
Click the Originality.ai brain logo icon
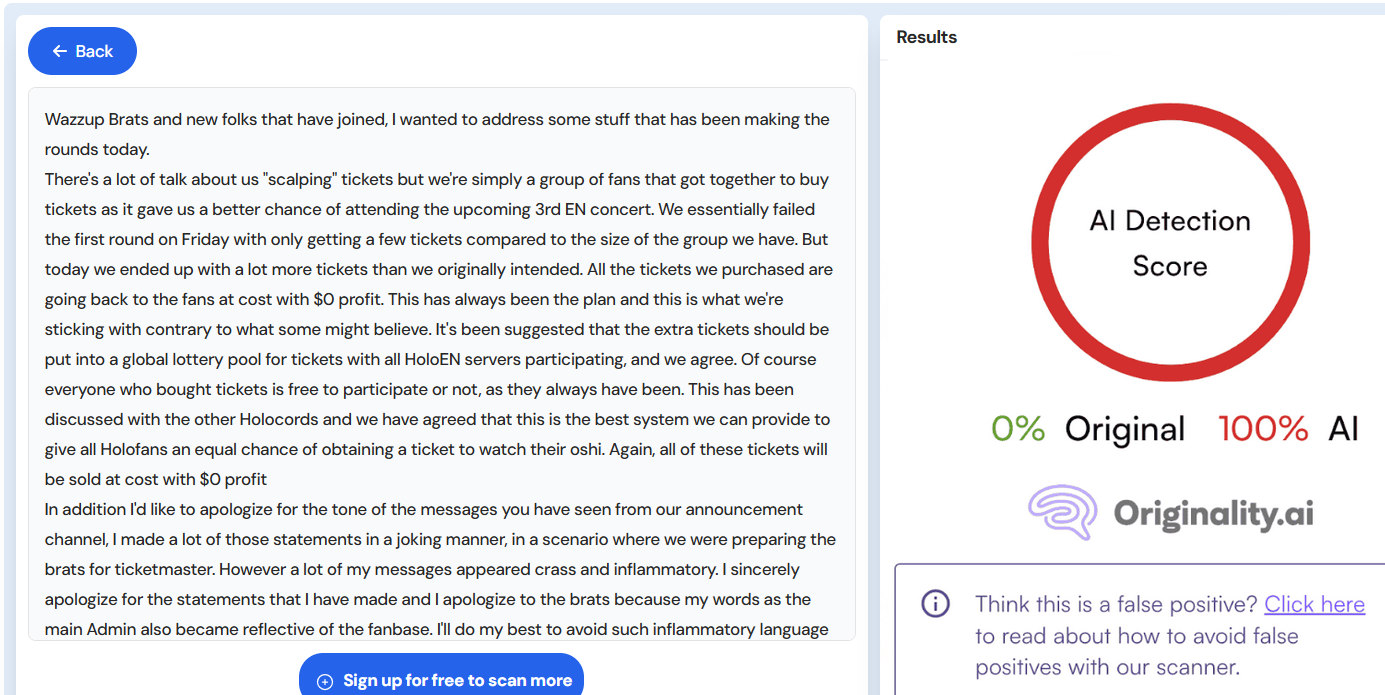coord(1063,512)
